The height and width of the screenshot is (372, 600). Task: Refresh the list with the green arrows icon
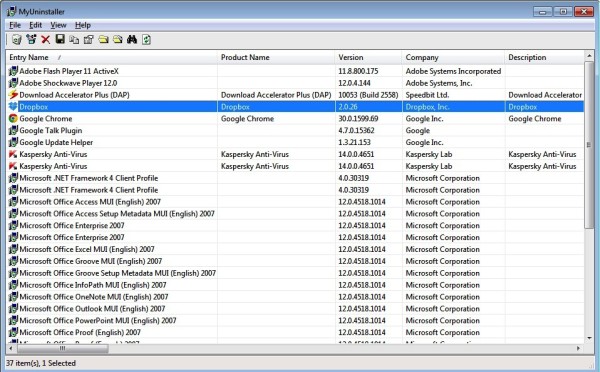(146, 39)
